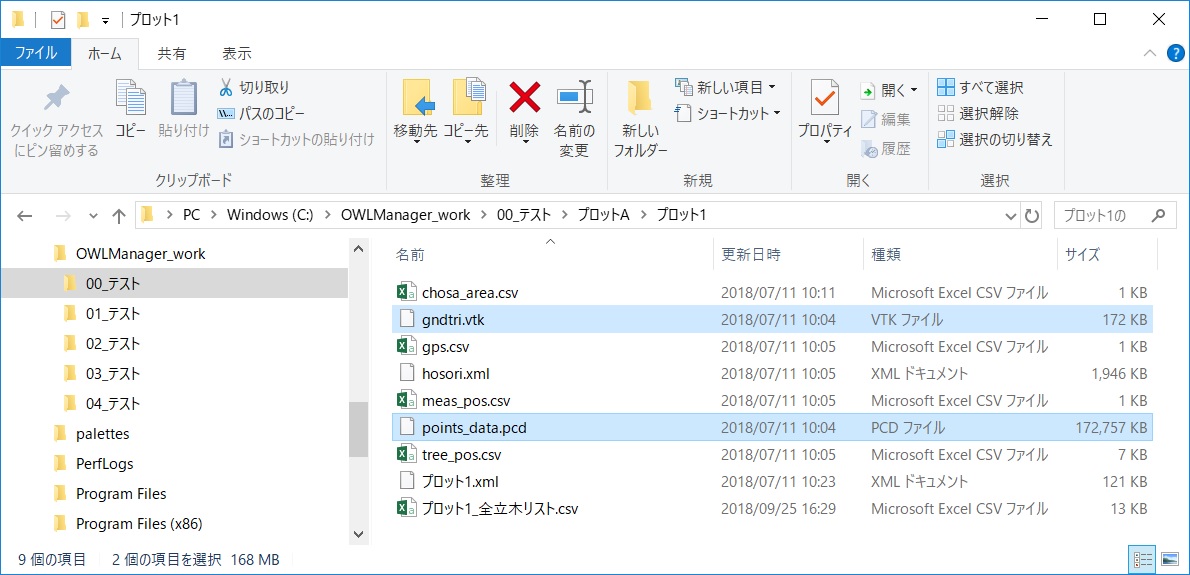Image resolution: width=1190 pixels, height=575 pixels.
Task: Click the red Delete (削除) icon
Action: coord(524,99)
